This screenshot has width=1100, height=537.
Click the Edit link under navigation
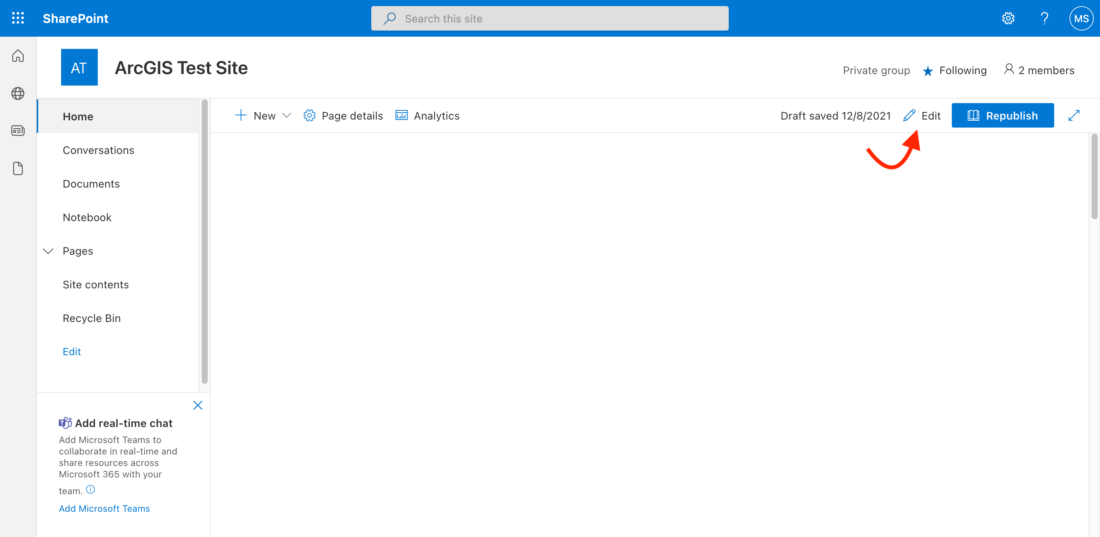[x=72, y=352]
